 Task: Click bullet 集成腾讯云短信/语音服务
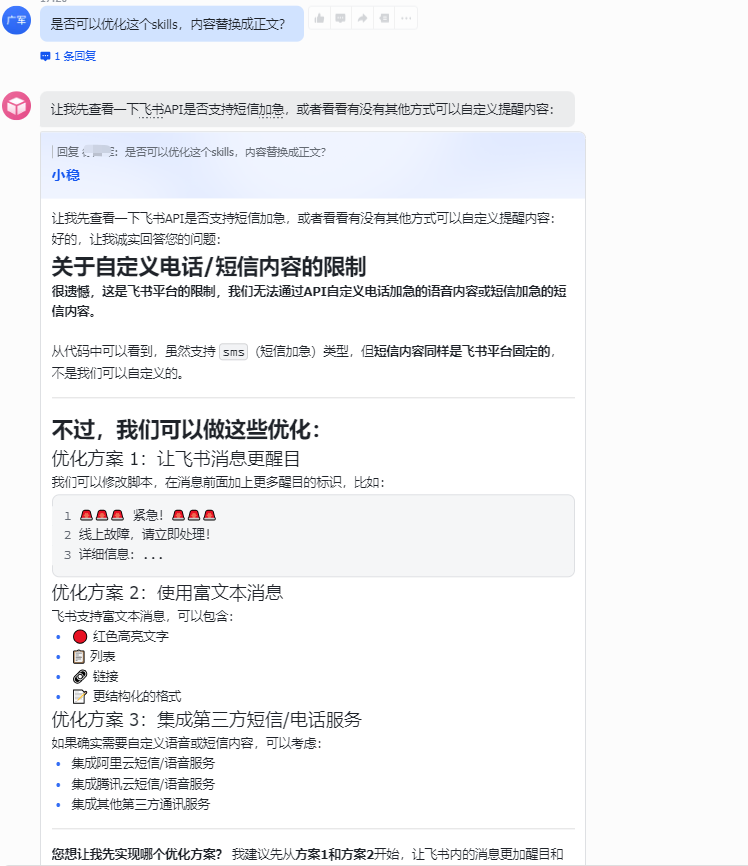tap(143, 784)
